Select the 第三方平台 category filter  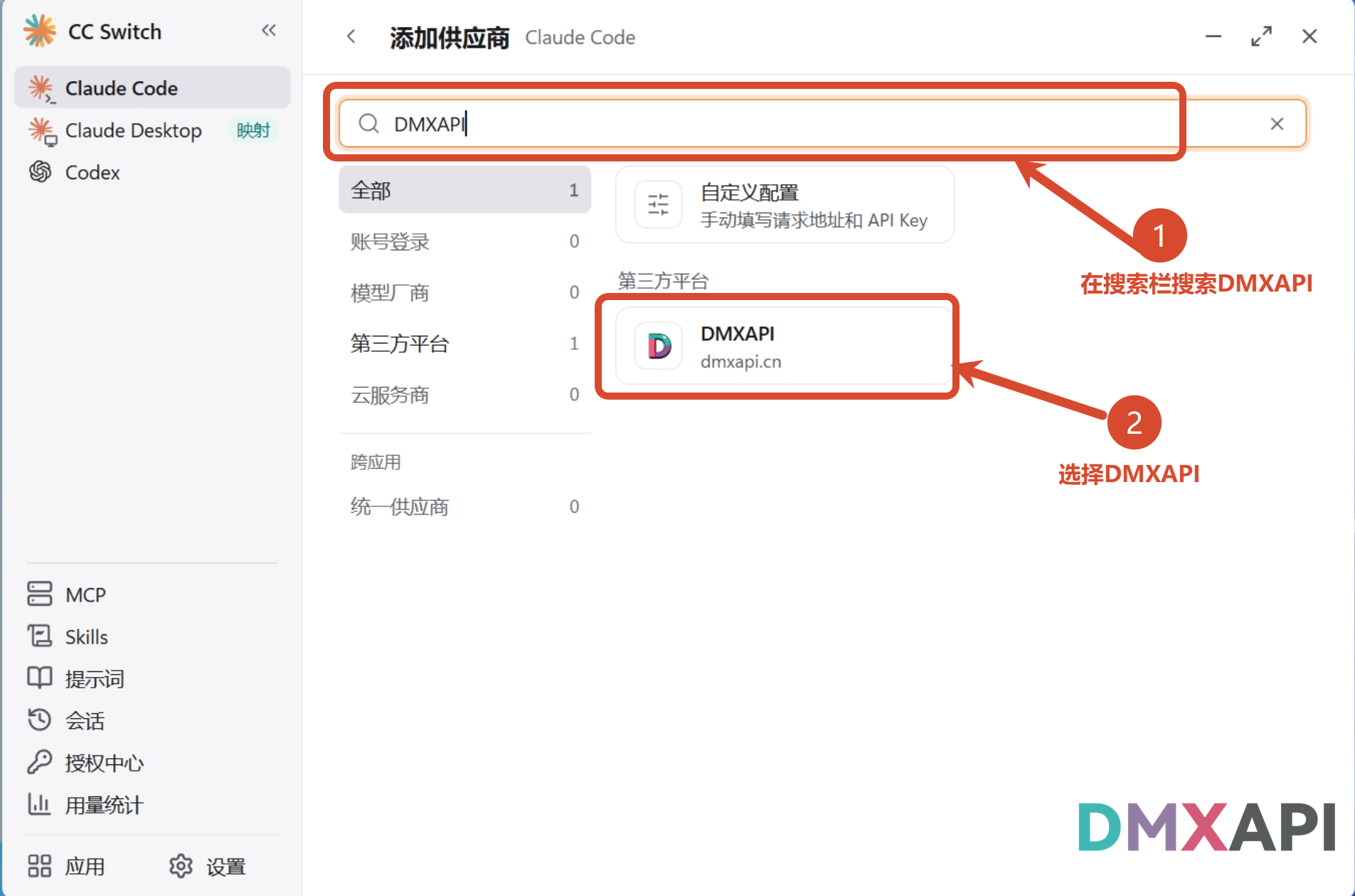point(465,343)
